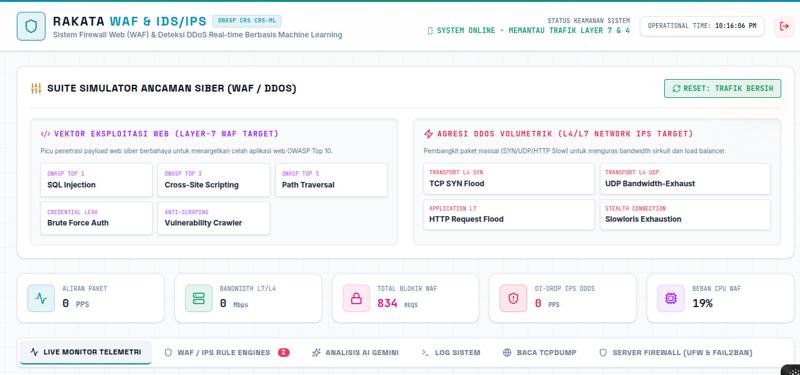Click the code brackets icon beside Vektor Eksploitasi
Viewport: 800px width, 375px height.
point(45,134)
